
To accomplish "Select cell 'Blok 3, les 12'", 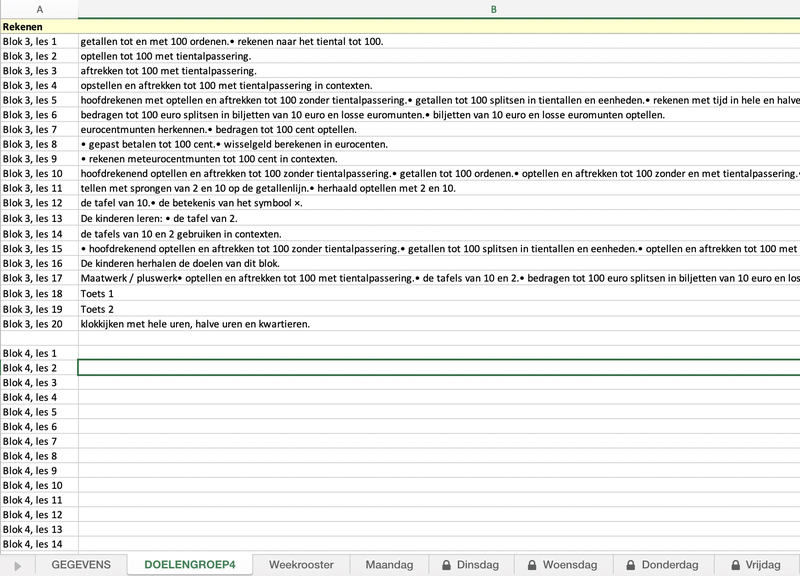I will (x=39, y=203).
